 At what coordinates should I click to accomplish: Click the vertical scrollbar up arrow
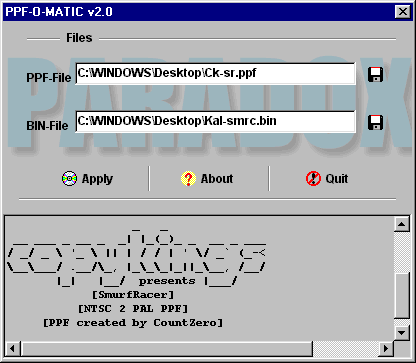pos(401,224)
